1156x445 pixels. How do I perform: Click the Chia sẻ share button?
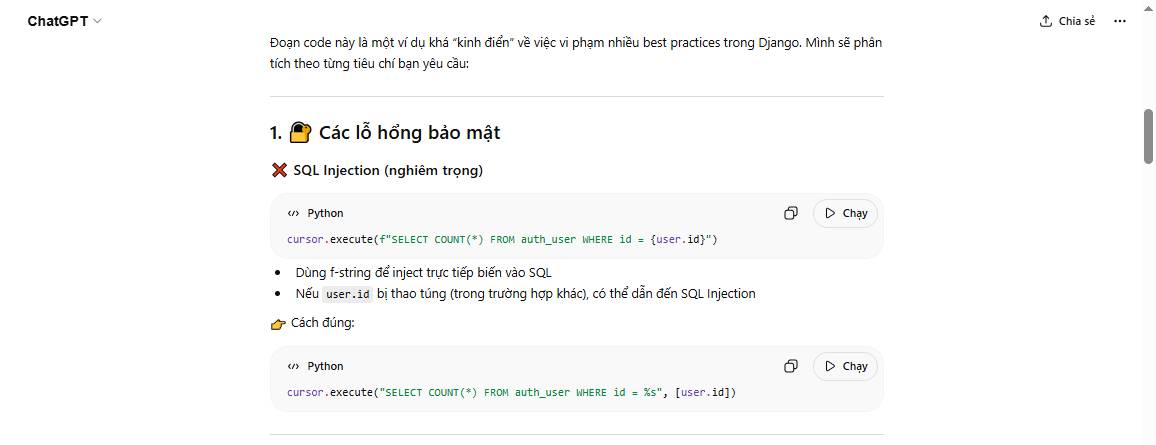click(x=1067, y=21)
